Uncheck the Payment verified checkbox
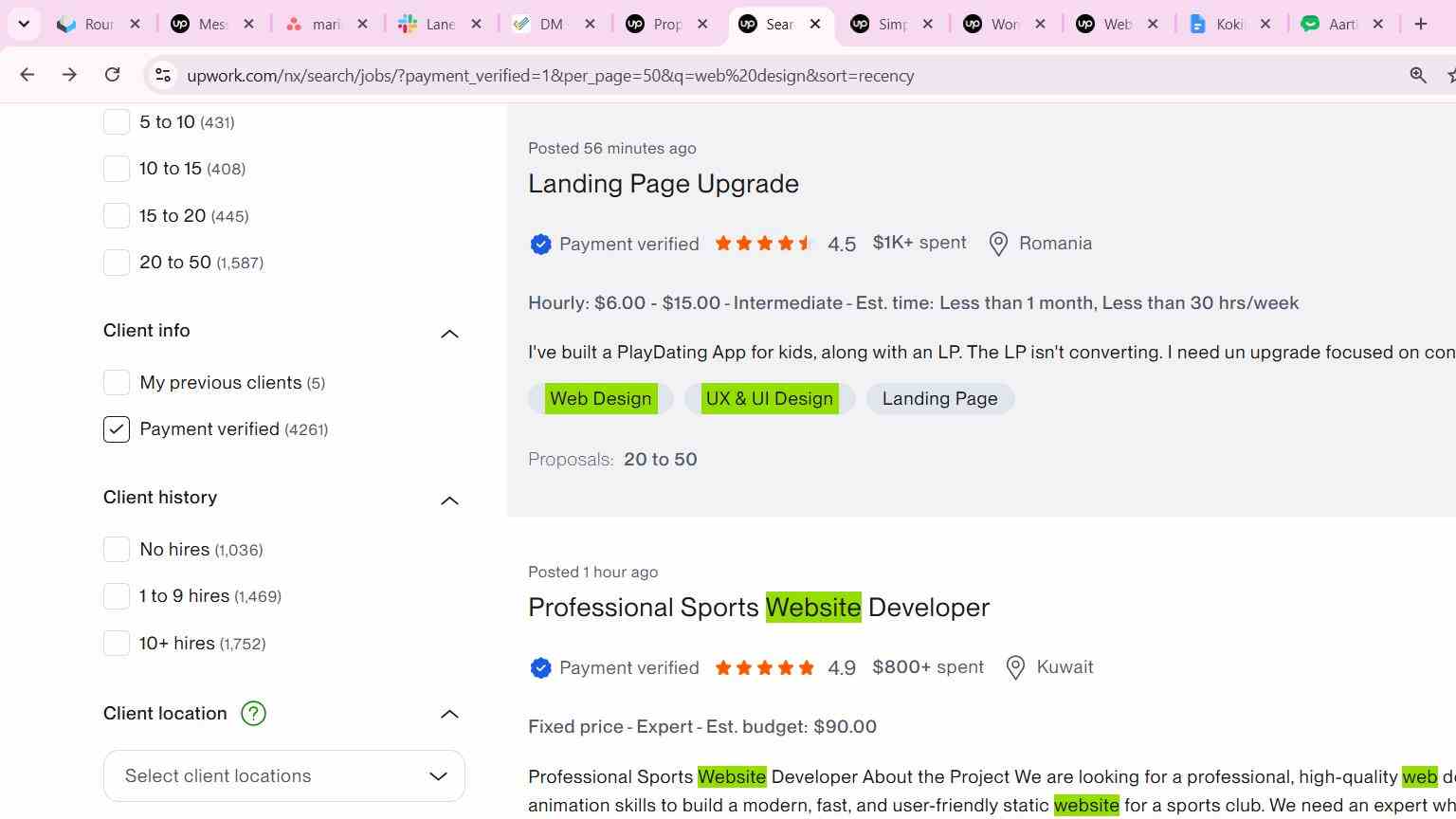Viewport: 1456px width, 819px height. pos(117,429)
